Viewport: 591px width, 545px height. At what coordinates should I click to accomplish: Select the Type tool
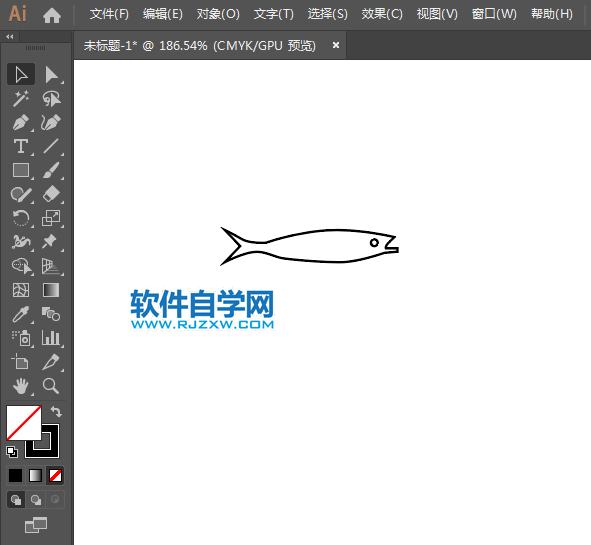coord(21,146)
